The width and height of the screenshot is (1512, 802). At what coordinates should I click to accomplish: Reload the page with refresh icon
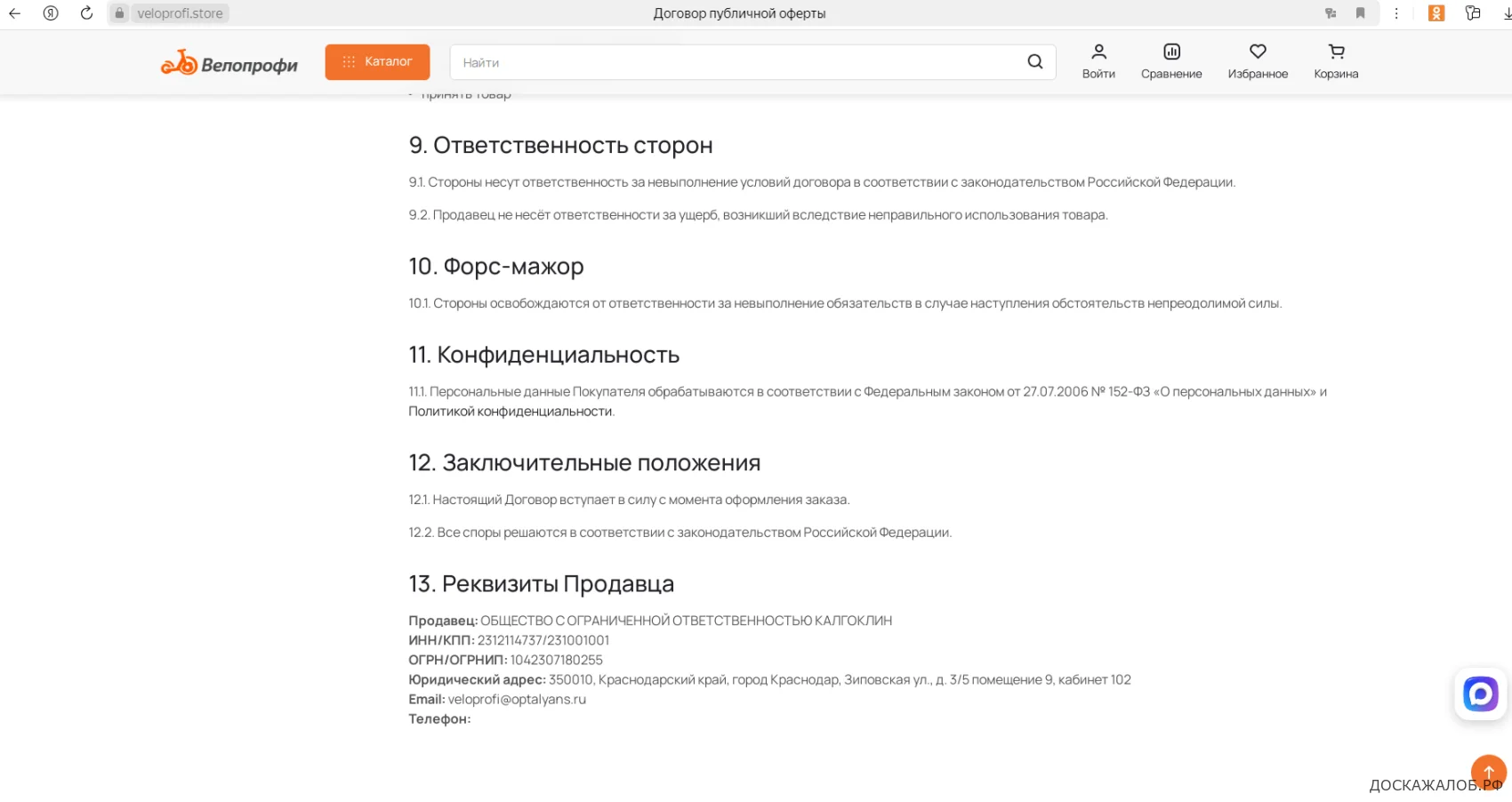86,13
